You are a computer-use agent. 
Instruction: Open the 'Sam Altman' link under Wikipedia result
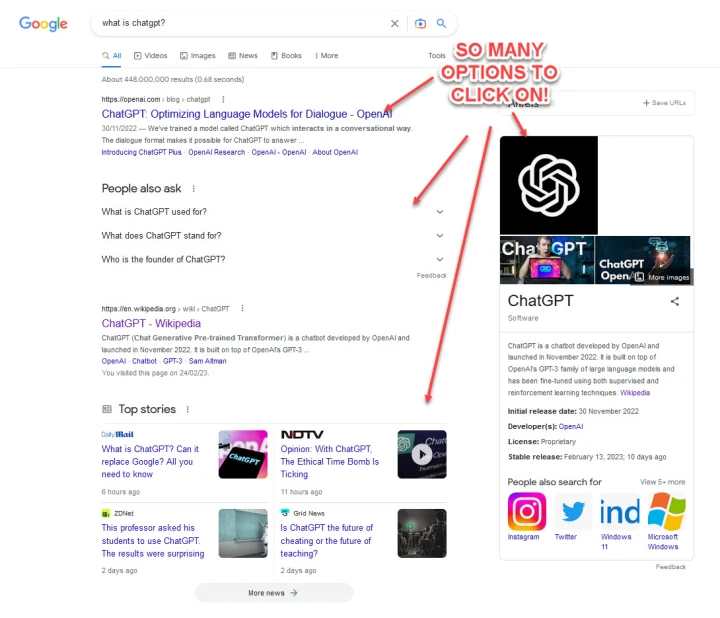[x=208, y=361]
